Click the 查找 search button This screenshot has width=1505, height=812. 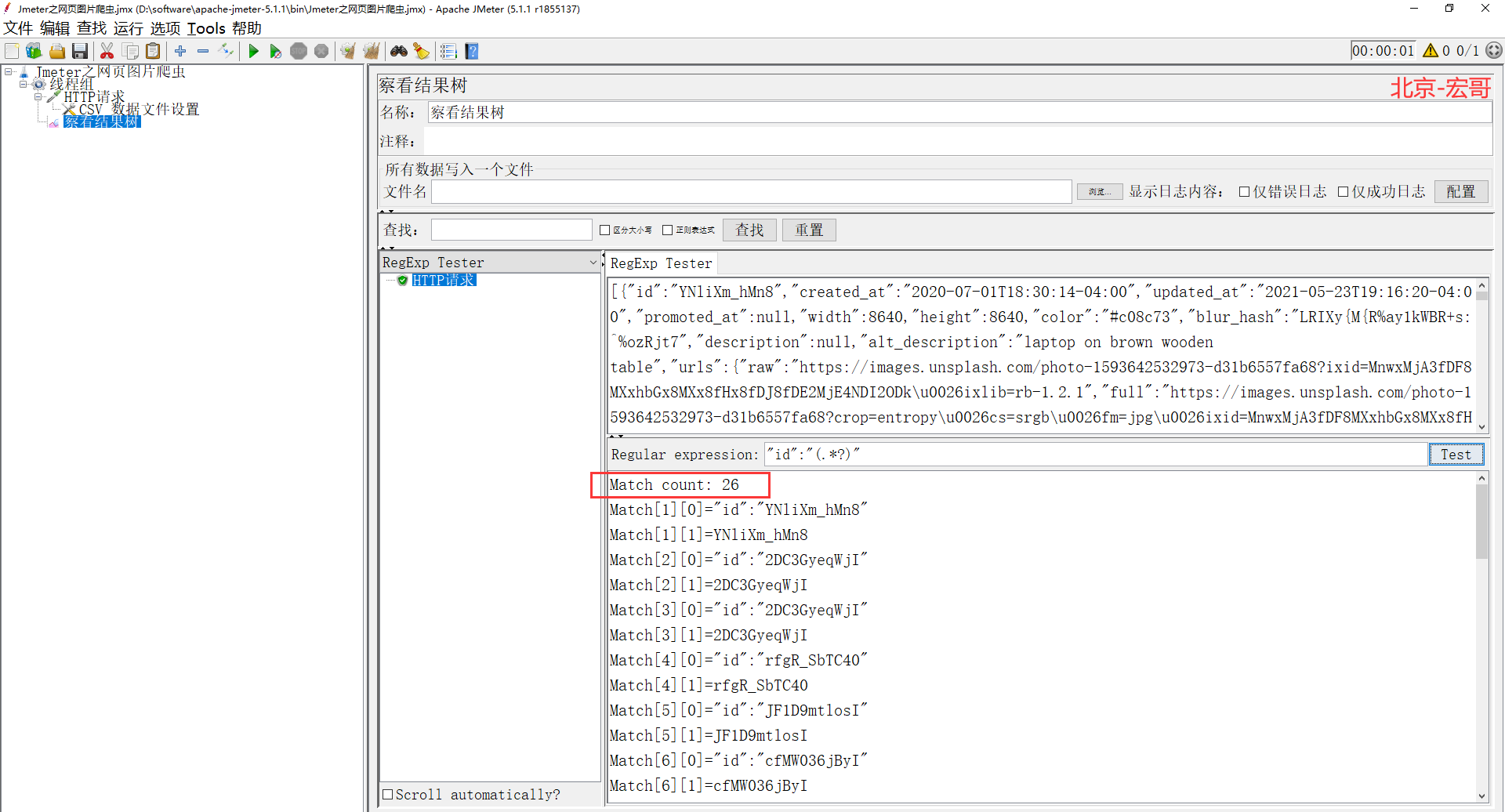click(749, 230)
